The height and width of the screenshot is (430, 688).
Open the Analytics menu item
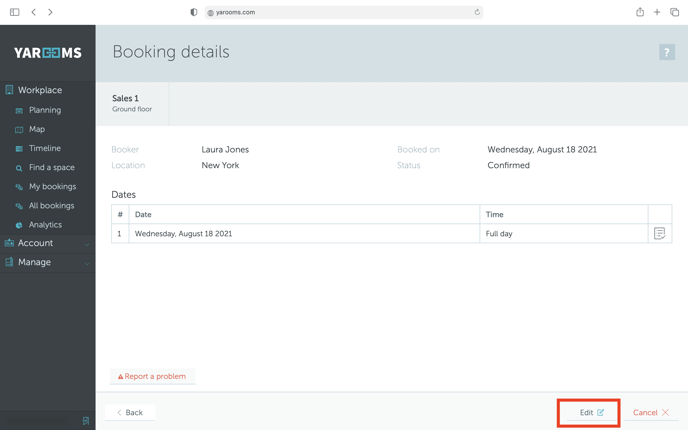coord(45,225)
